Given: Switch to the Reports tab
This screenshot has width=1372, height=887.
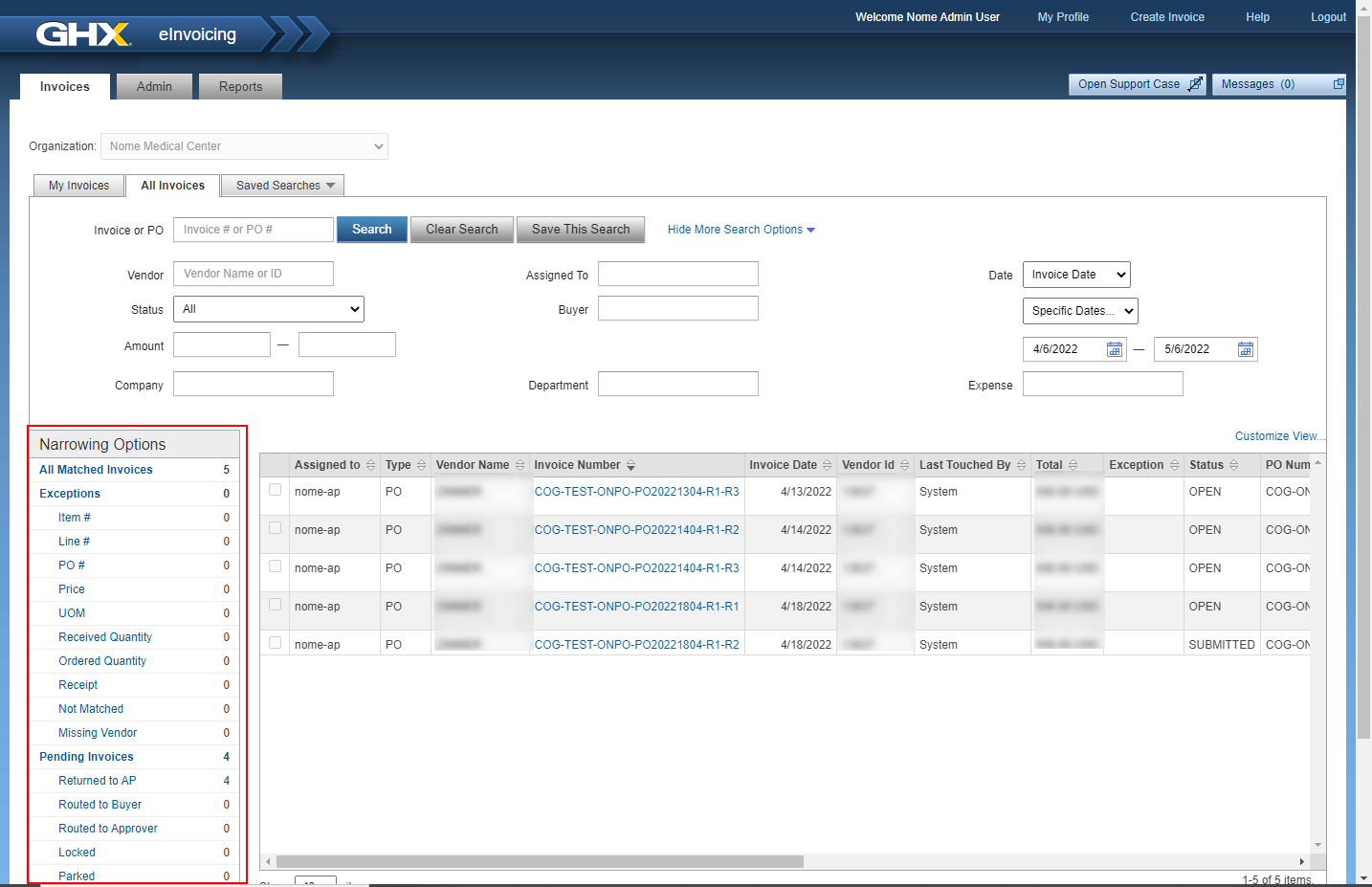Looking at the screenshot, I should pyautogui.click(x=240, y=87).
